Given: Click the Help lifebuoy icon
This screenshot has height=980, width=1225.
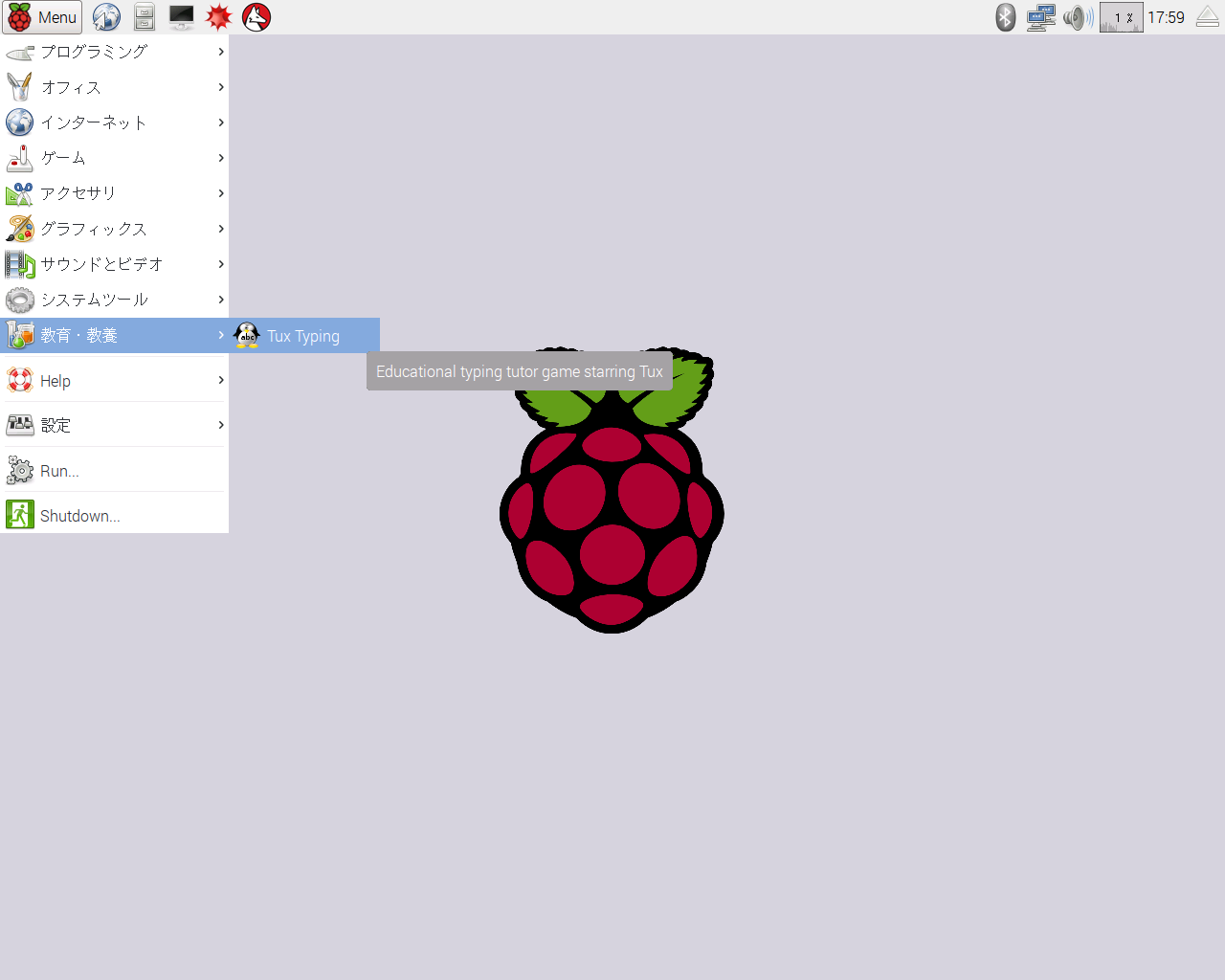Looking at the screenshot, I should pos(19,381).
